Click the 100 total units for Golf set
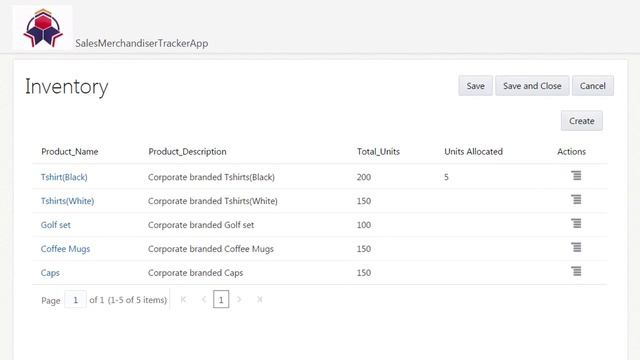Screen dimensions: 640x360 click(x=364, y=225)
